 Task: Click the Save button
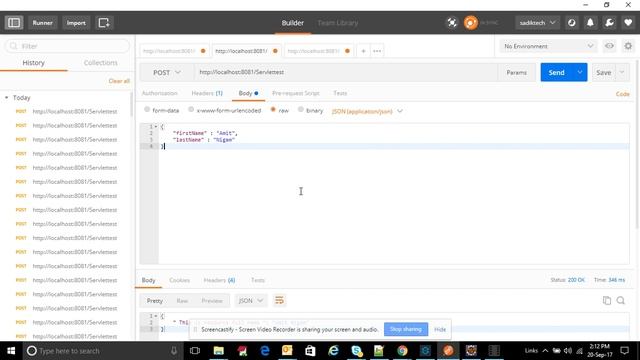click(604, 72)
